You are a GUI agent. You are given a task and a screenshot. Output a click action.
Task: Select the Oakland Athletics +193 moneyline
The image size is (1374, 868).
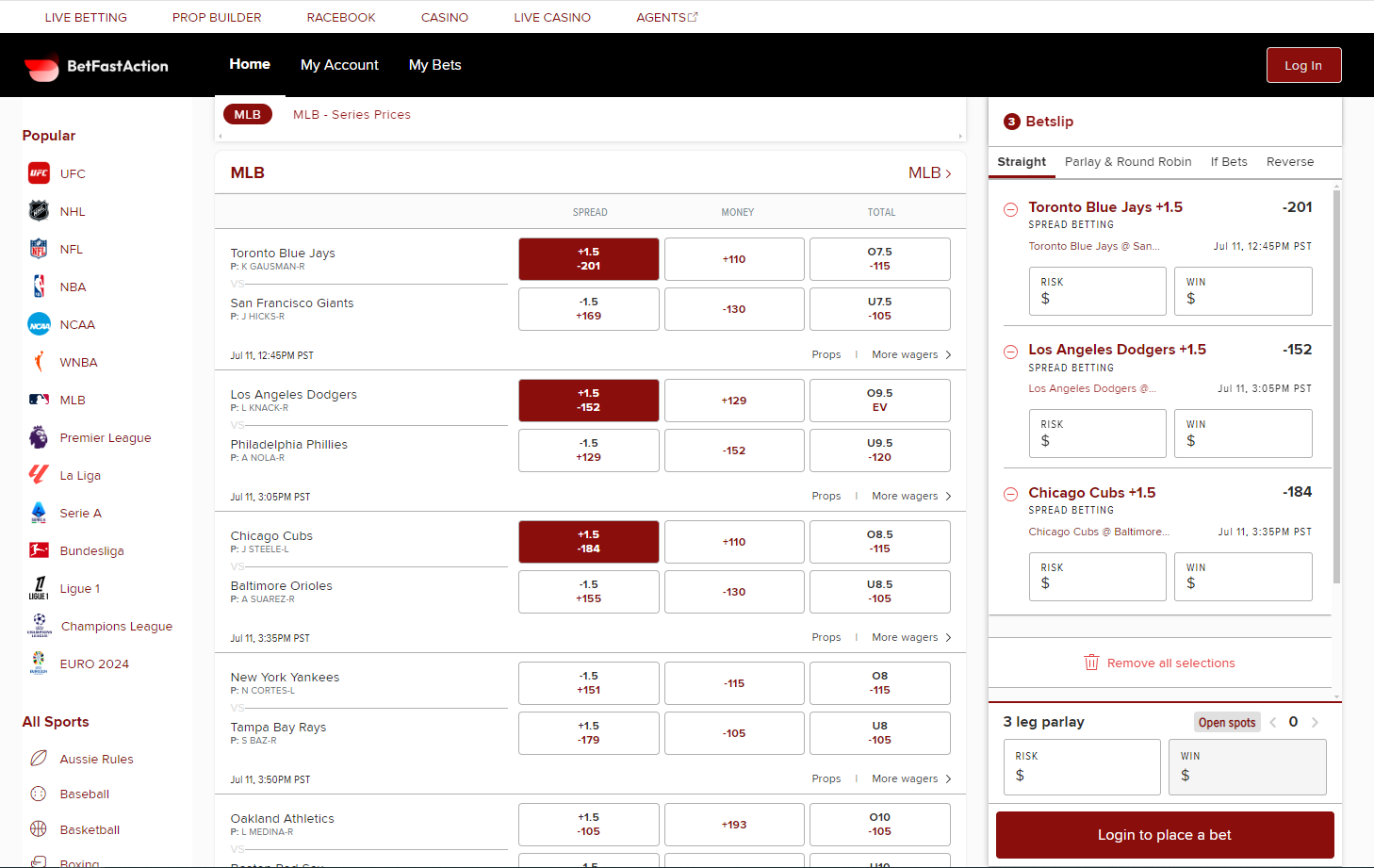(x=734, y=825)
